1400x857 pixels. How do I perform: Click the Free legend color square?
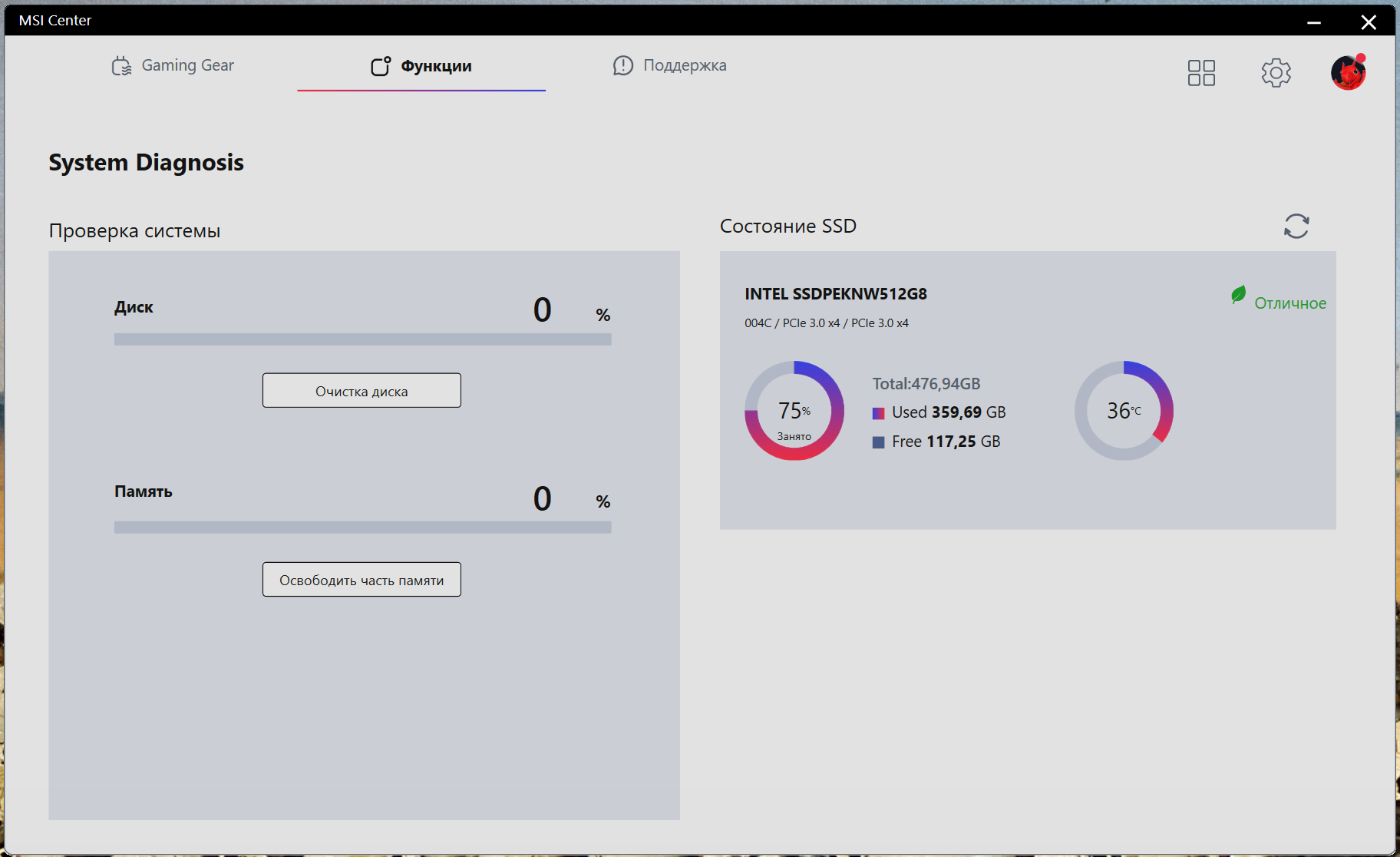coord(879,442)
